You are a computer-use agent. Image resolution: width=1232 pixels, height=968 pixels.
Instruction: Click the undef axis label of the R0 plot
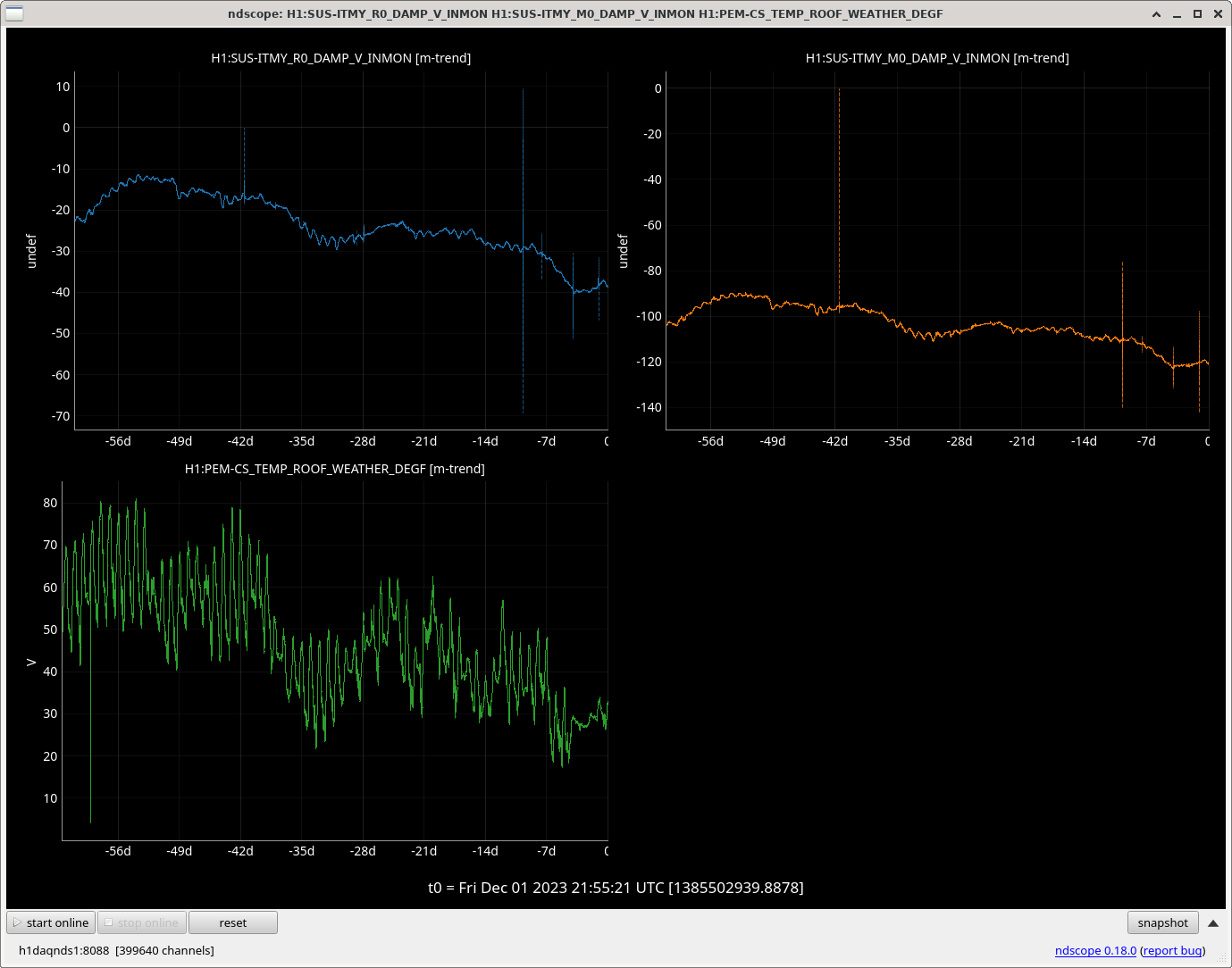click(31, 251)
